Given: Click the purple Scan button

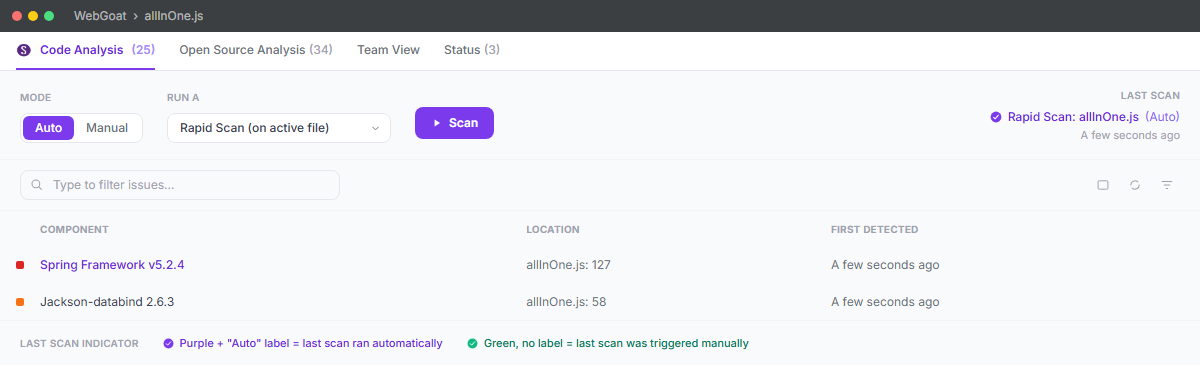Looking at the screenshot, I should (x=454, y=123).
